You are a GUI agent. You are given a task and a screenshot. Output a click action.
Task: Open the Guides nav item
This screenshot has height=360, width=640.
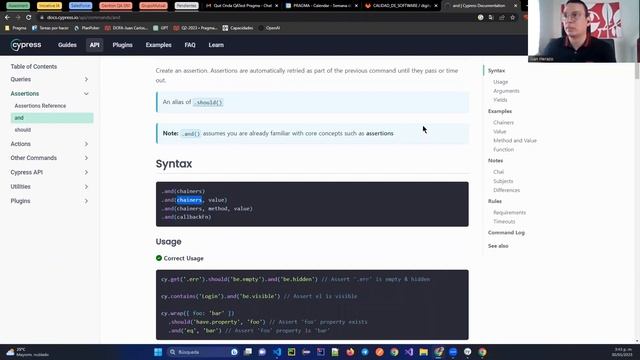click(67, 45)
